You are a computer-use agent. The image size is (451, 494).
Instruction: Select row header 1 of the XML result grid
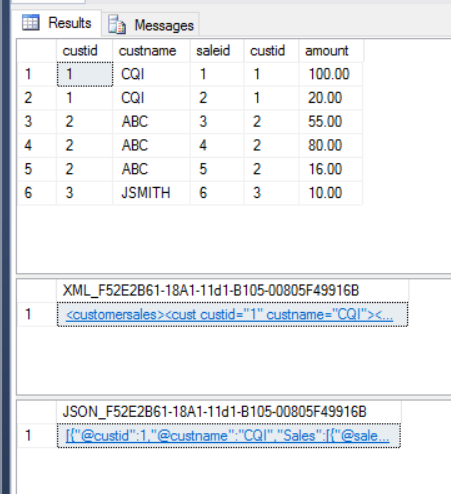coord(37,314)
